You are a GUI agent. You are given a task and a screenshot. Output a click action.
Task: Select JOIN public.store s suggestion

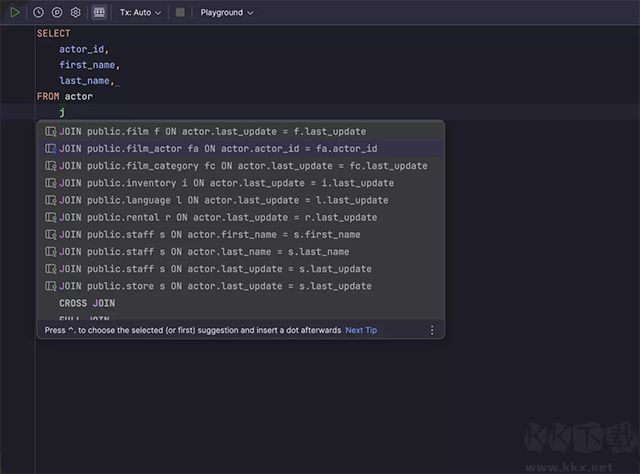click(240, 286)
